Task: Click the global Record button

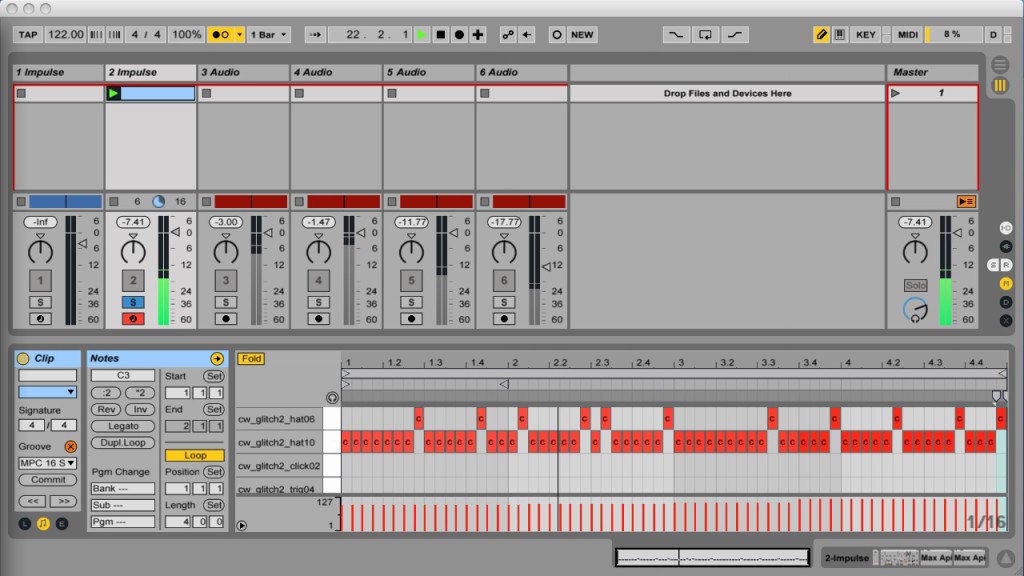Action: point(459,34)
